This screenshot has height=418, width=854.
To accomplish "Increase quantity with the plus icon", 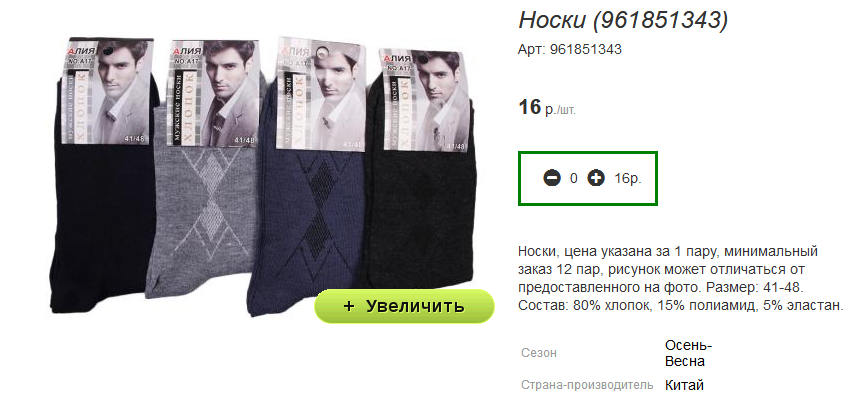I will point(596,178).
